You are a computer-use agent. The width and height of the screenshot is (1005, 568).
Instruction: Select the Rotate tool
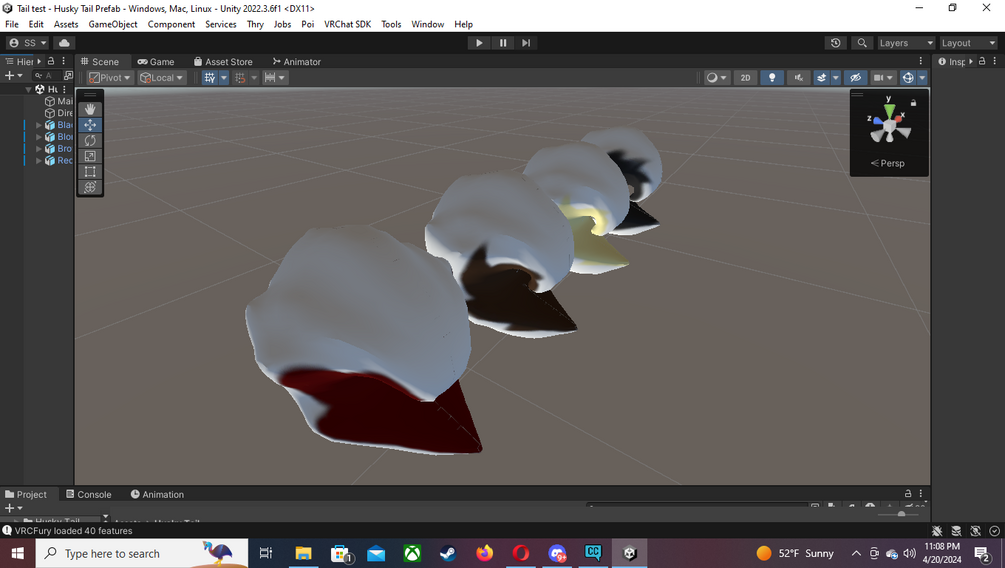(90, 140)
